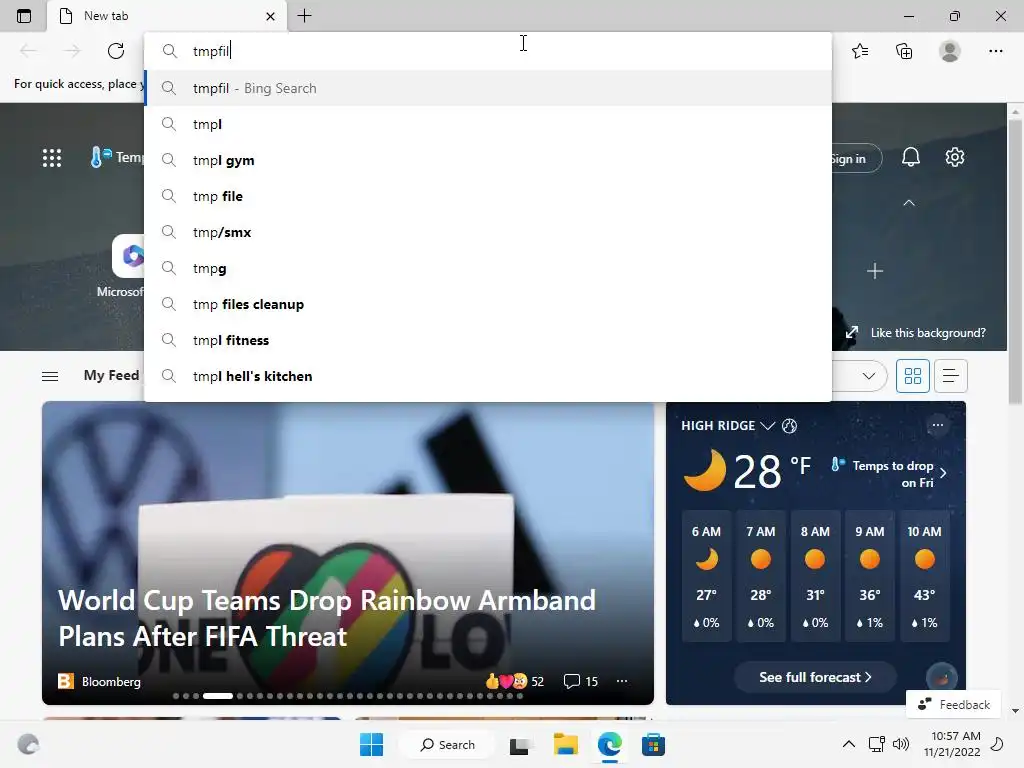Click Like this background? link

click(927, 333)
